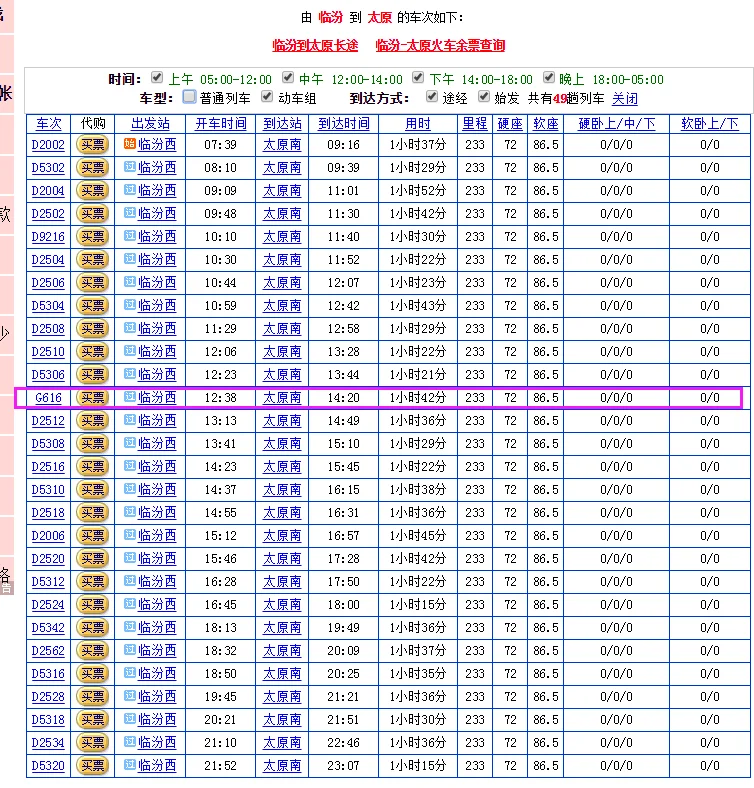
Task: Sort by the 硬座 column header
Action: tap(510, 124)
